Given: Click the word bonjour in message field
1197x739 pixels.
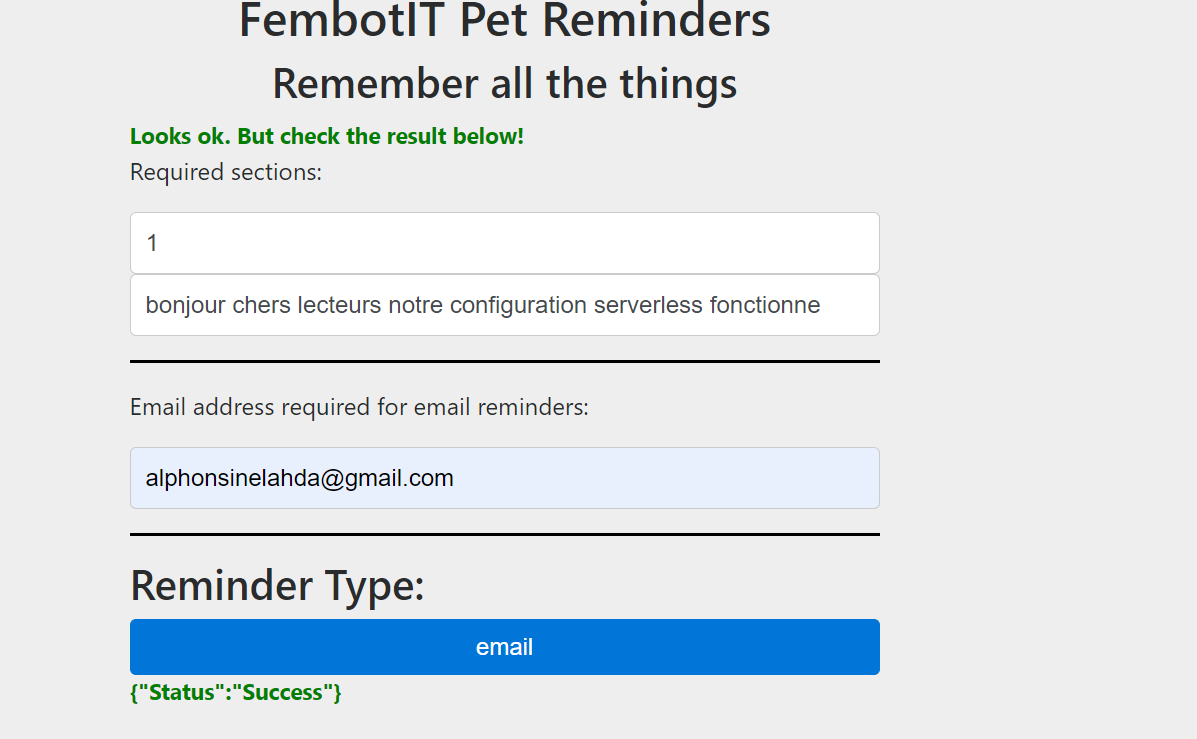Looking at the screenshot, I should [185, 305].
